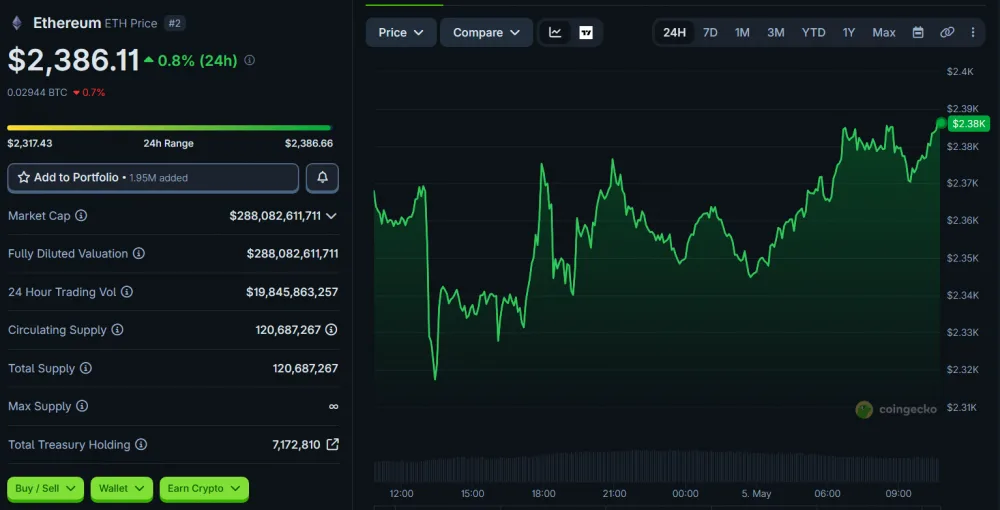The height and width of the screenshot is (510, 1000).
Task: Open the 24h price change info icon
Action: (x=250, y=60)
